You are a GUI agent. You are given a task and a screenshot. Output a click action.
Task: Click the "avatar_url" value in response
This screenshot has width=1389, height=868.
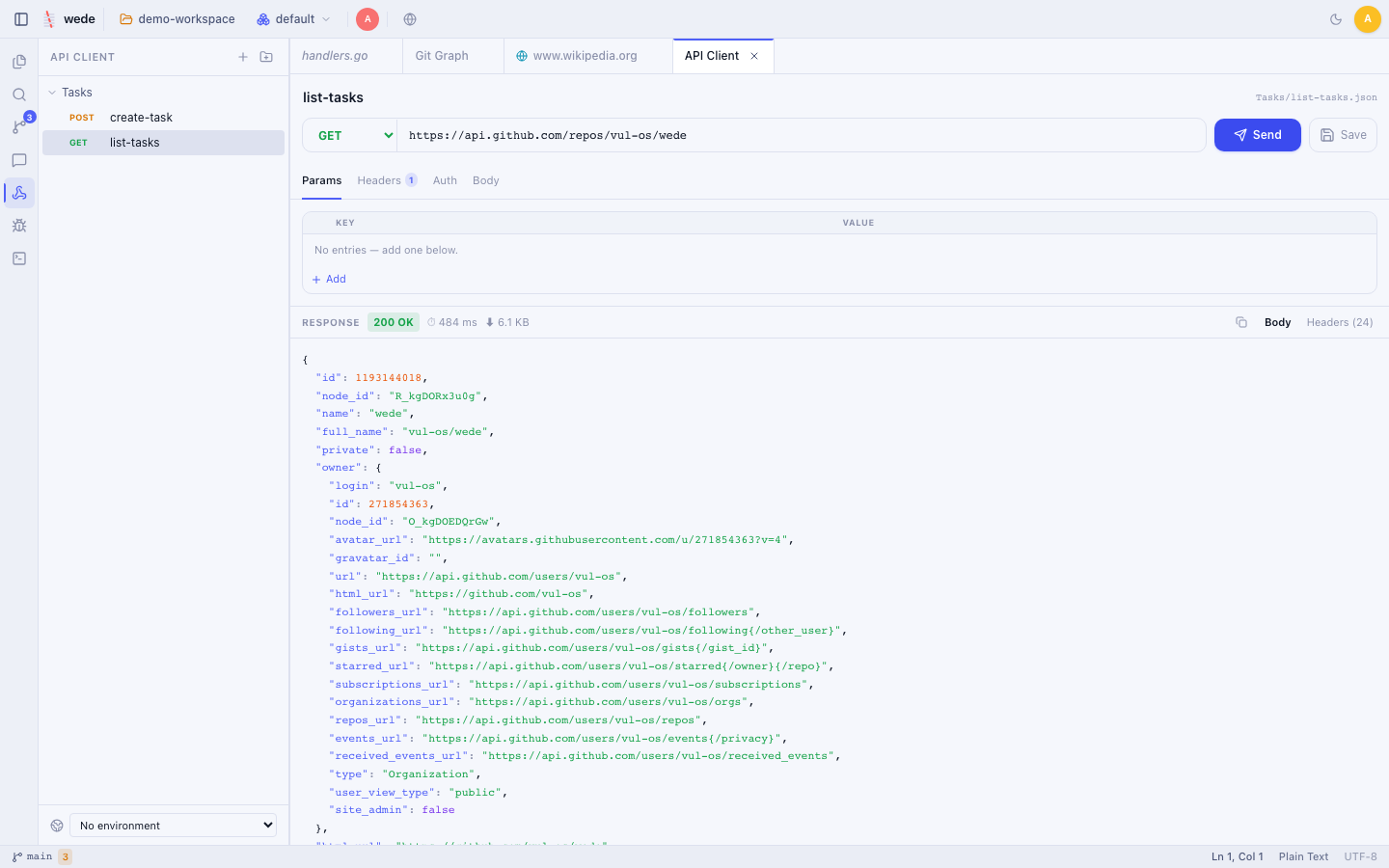pos(605,540)
